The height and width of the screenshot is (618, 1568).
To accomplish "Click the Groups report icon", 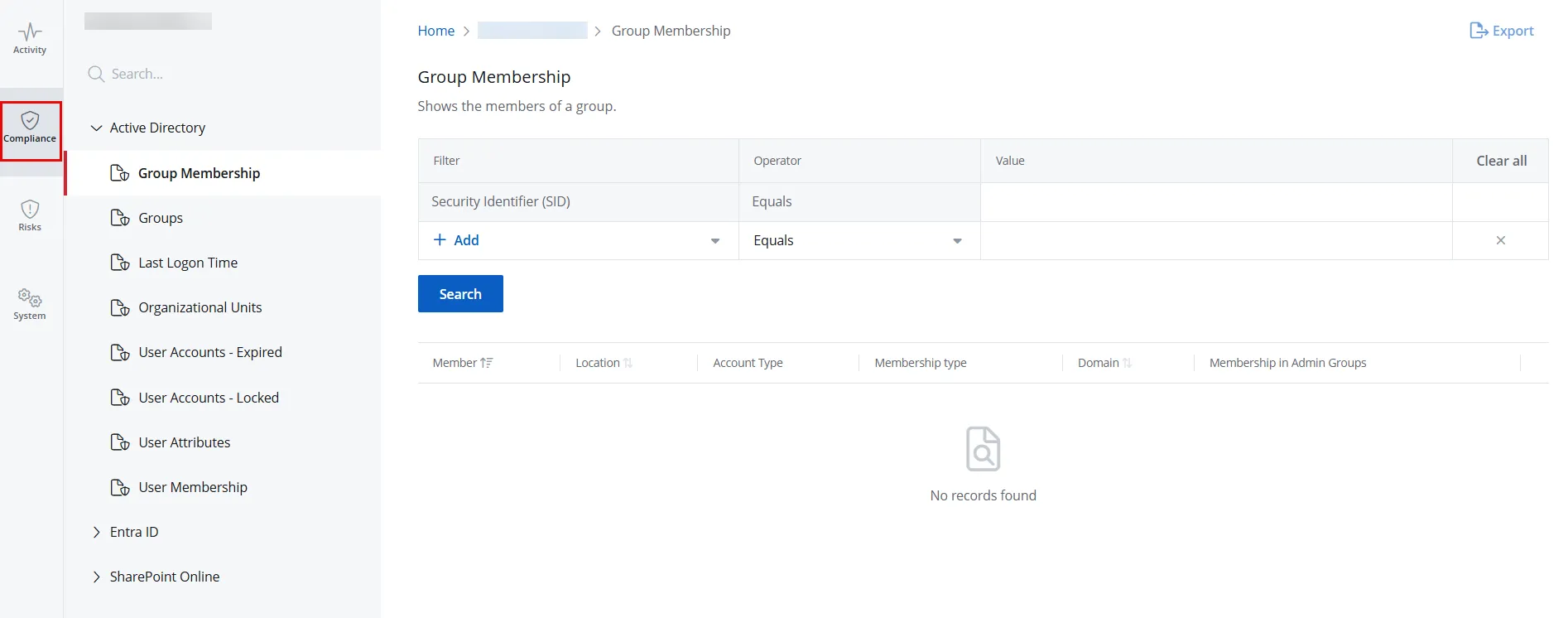I will pyautogui.click(x=120, y=218).
